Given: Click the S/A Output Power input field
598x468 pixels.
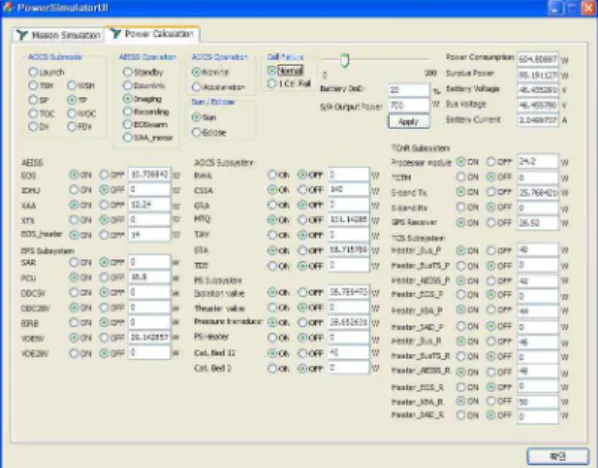Looking at the screenshot, I should [408, 106].
